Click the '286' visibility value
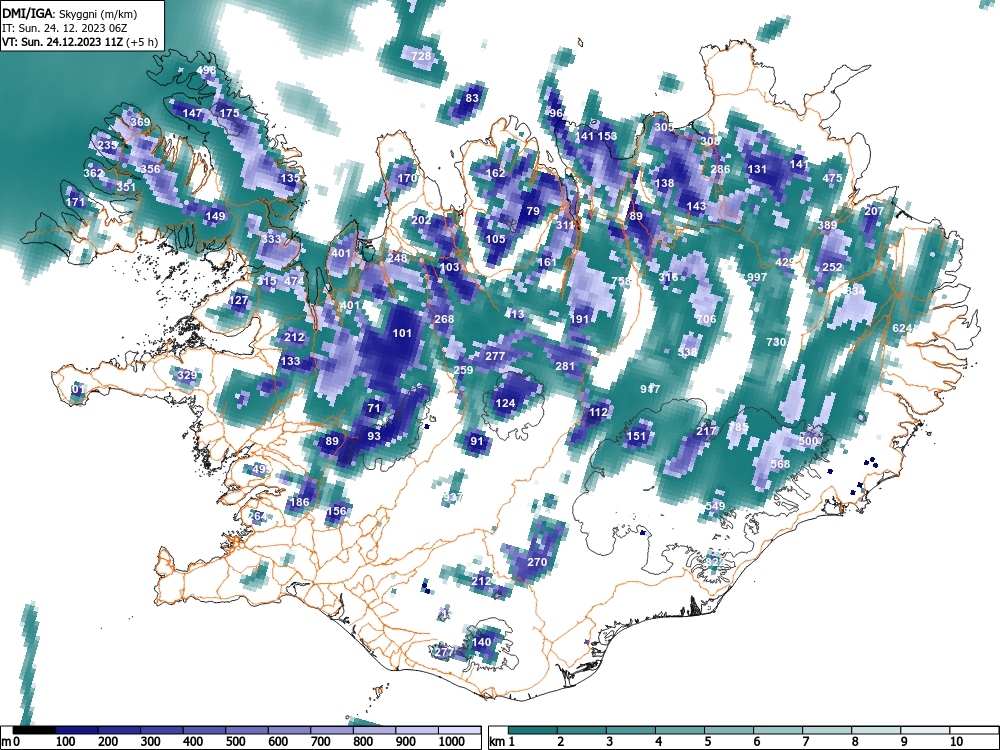 [x=720, y=169]
